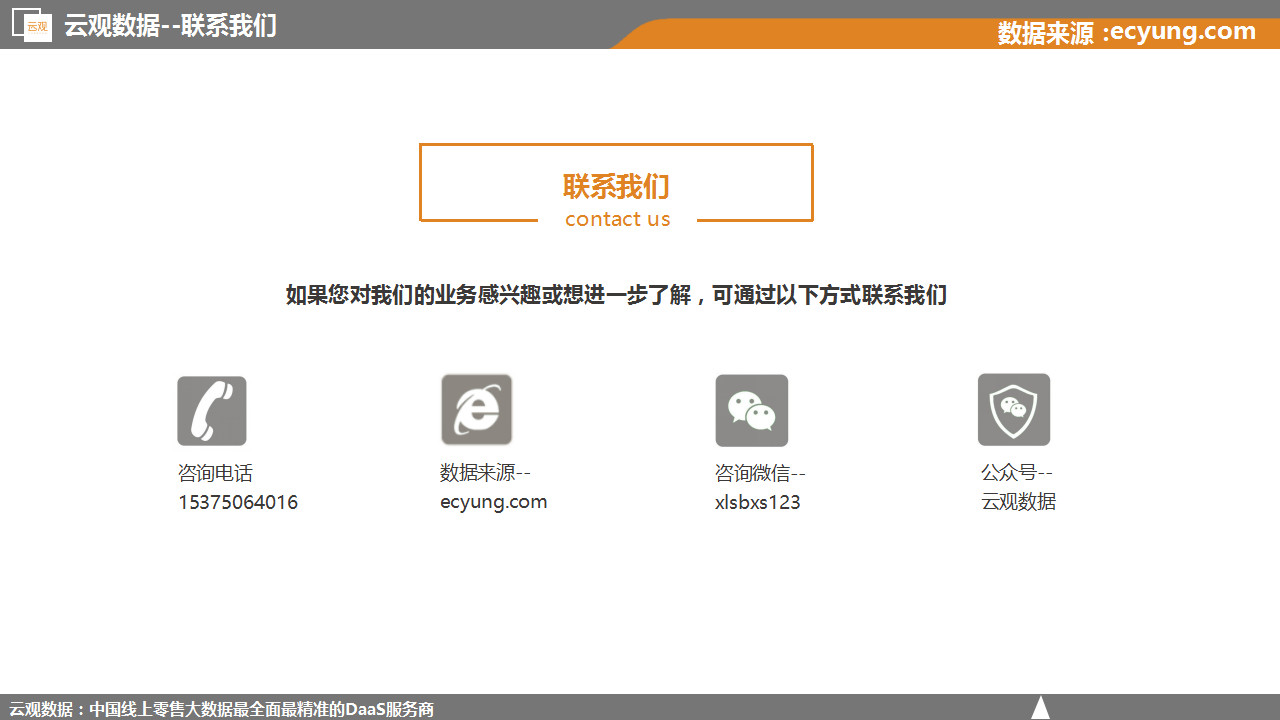Screen dimensions: 1280x720
Task: Click the bold intro sentence 如果您对我们的业务感兴趣
Action: 616,295
